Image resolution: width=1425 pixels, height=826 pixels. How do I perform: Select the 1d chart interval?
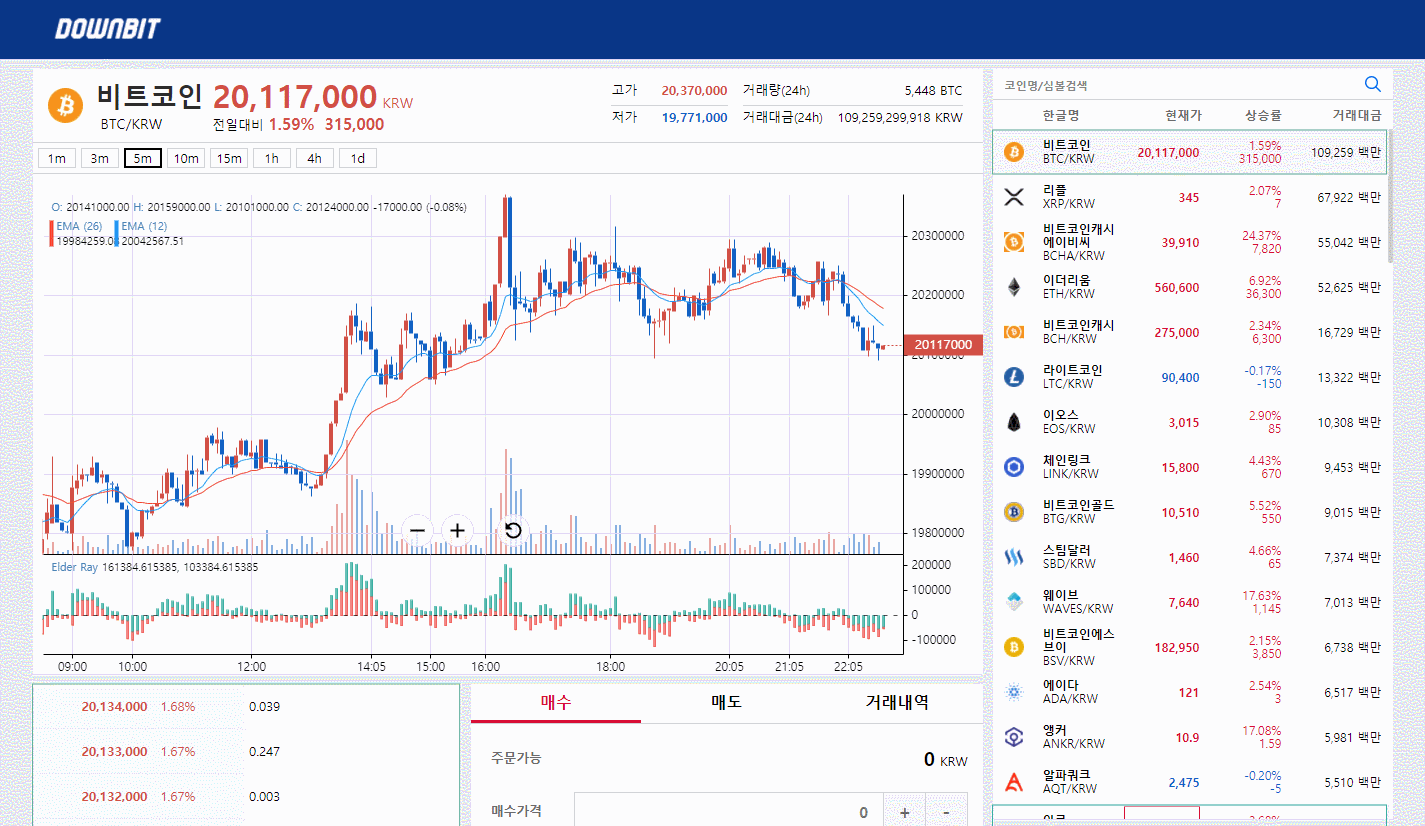tap(358, 158)
